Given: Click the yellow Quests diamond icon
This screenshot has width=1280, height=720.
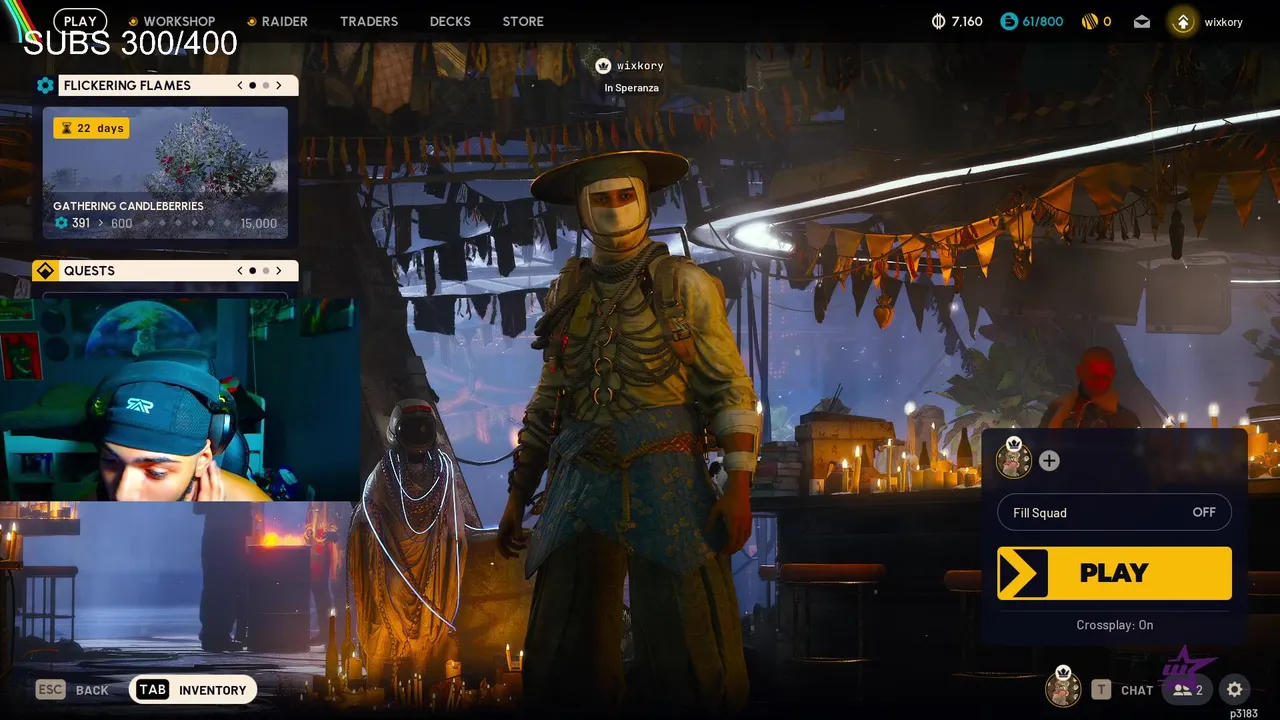Looking at the screenshot, I should coord(45,271).
